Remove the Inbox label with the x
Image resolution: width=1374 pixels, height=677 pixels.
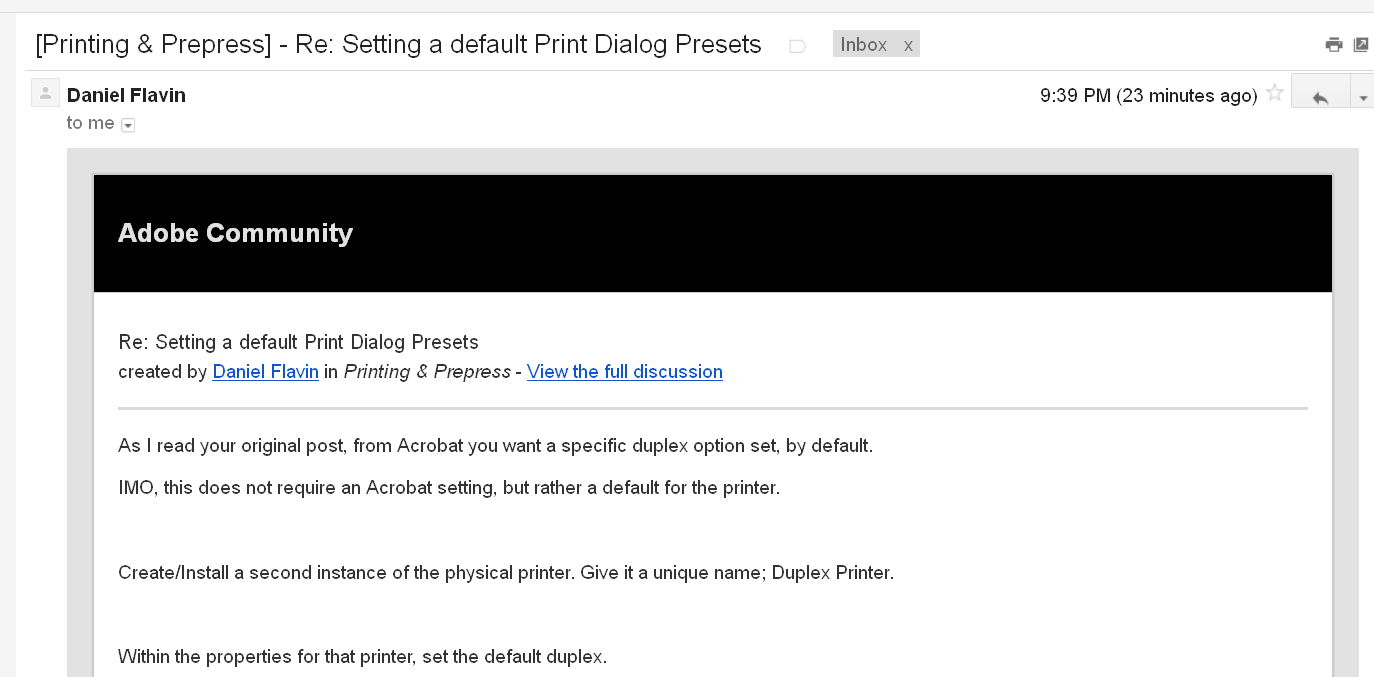click(x=908, y=45)
